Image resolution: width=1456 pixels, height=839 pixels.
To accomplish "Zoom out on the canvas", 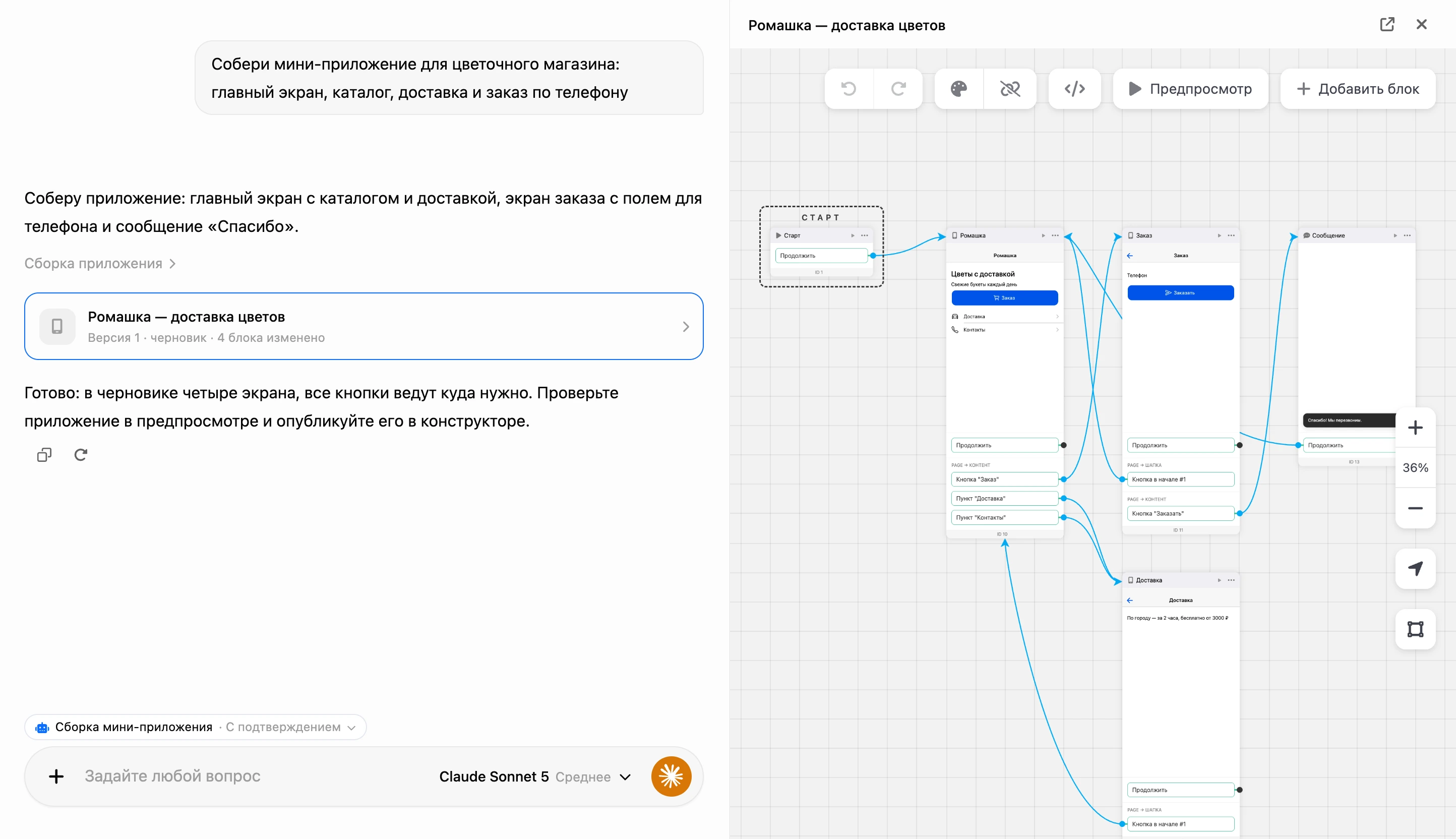I will pyautogui.click(x=1415, y=508).
